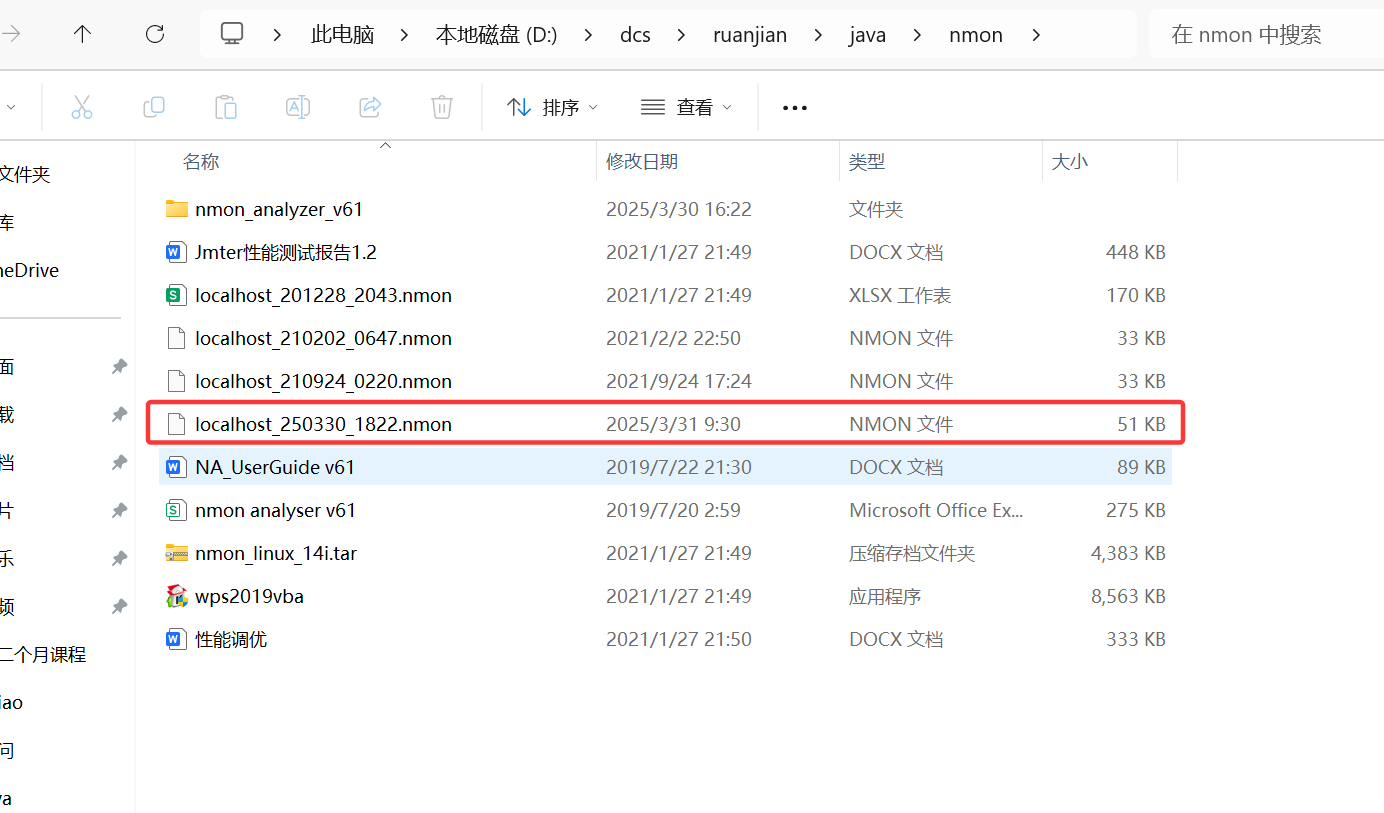Click date 2021/9/24 17:24

(x=679, y=381)
